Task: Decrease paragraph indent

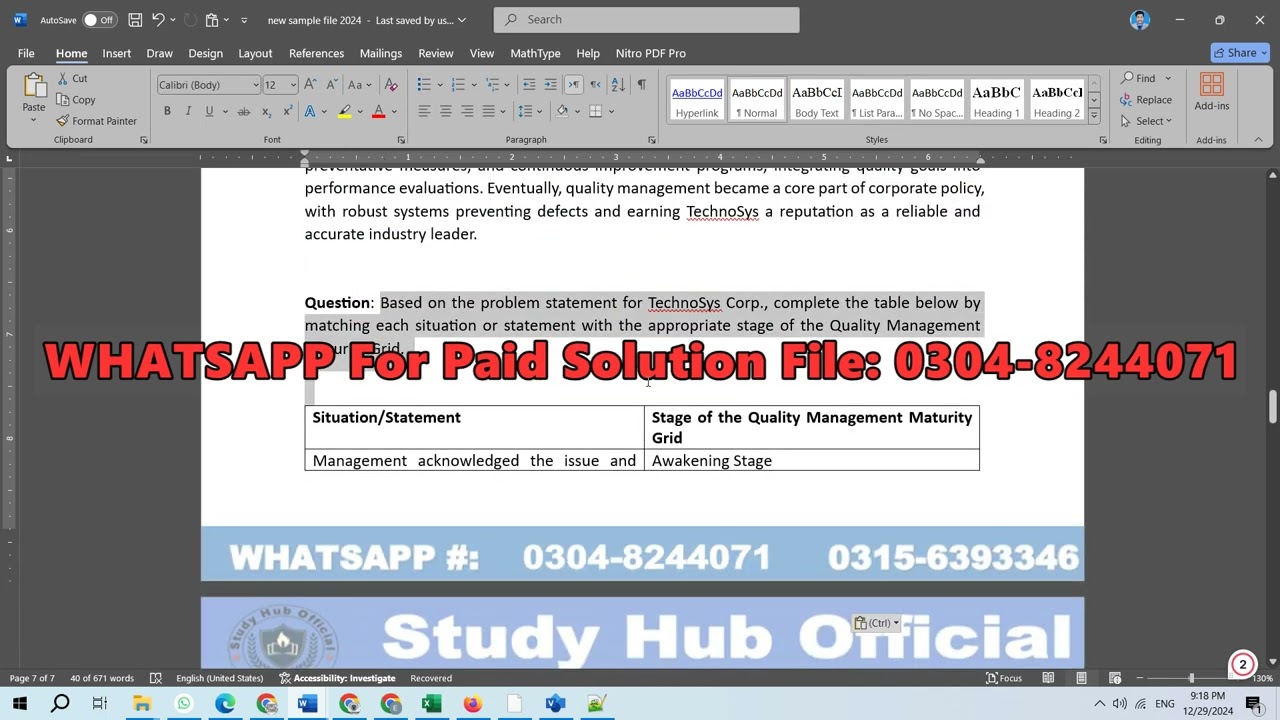Action: pos(529,85)
